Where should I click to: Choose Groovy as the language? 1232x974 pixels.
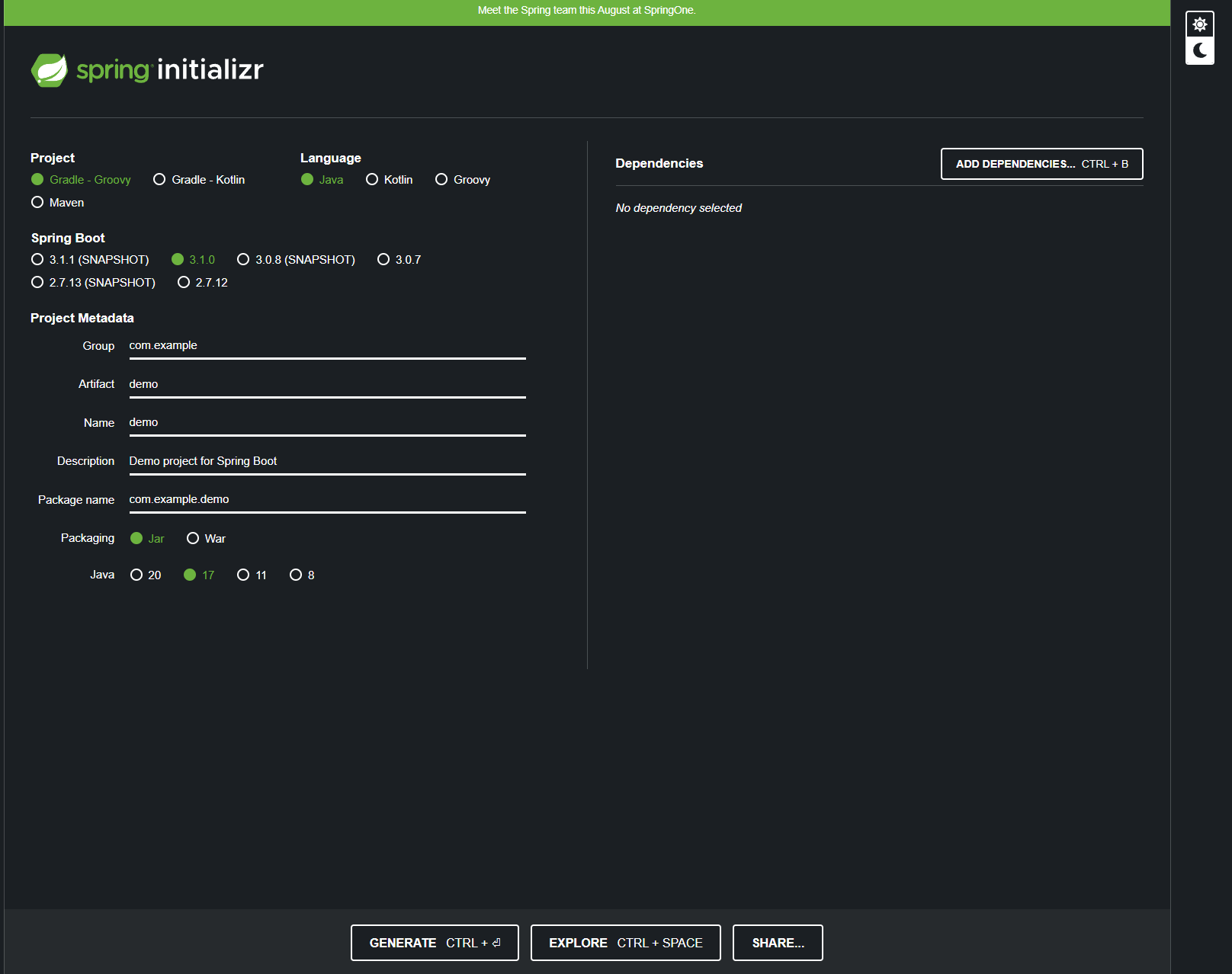coord(462,180)
